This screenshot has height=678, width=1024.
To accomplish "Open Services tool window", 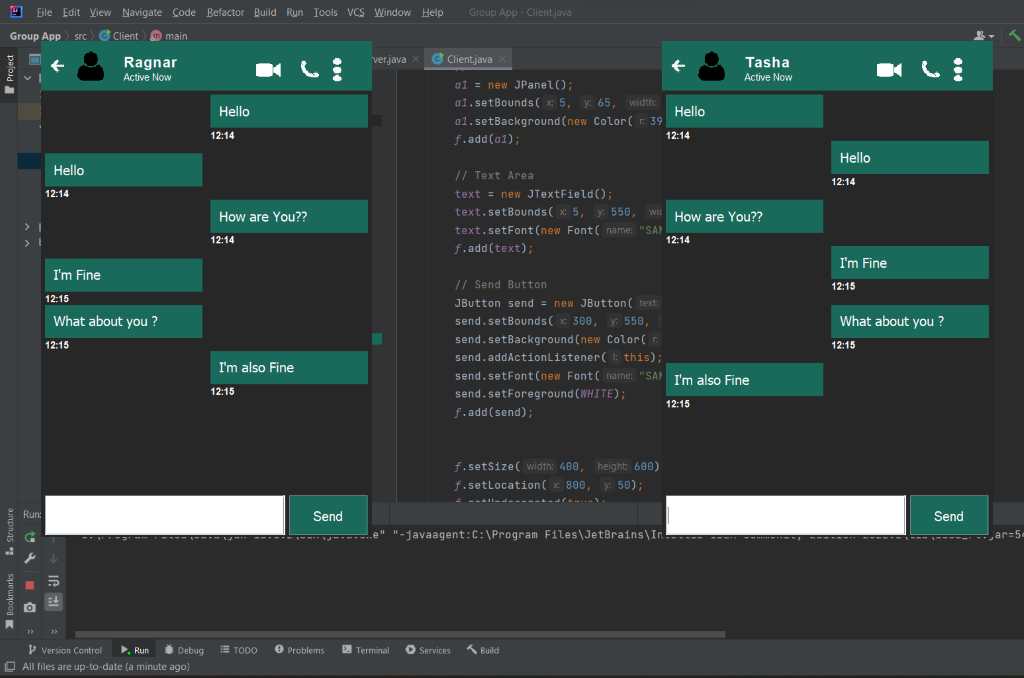I will (428, 650).
